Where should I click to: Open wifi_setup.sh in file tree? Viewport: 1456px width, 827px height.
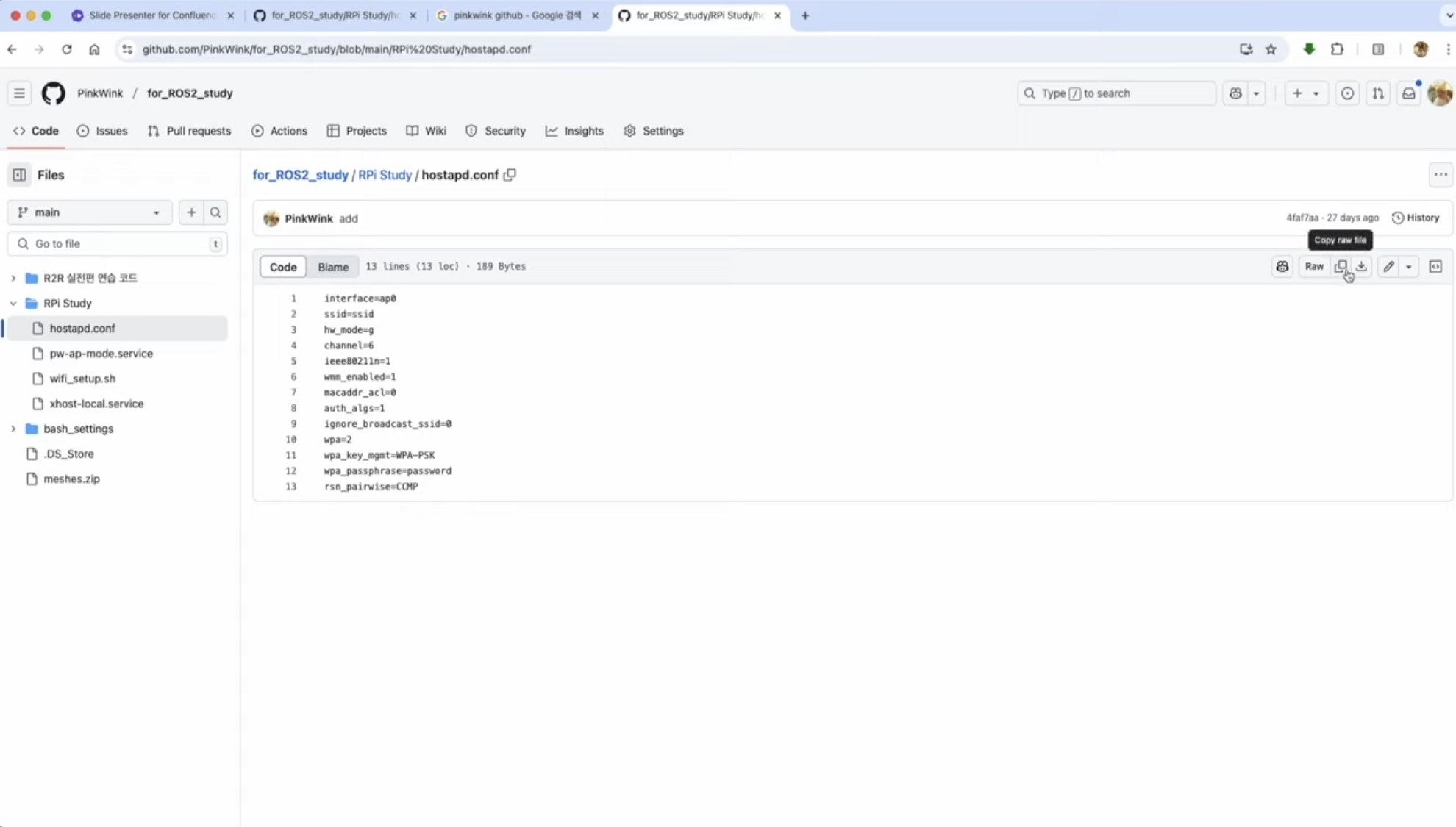tap(82, 379)
